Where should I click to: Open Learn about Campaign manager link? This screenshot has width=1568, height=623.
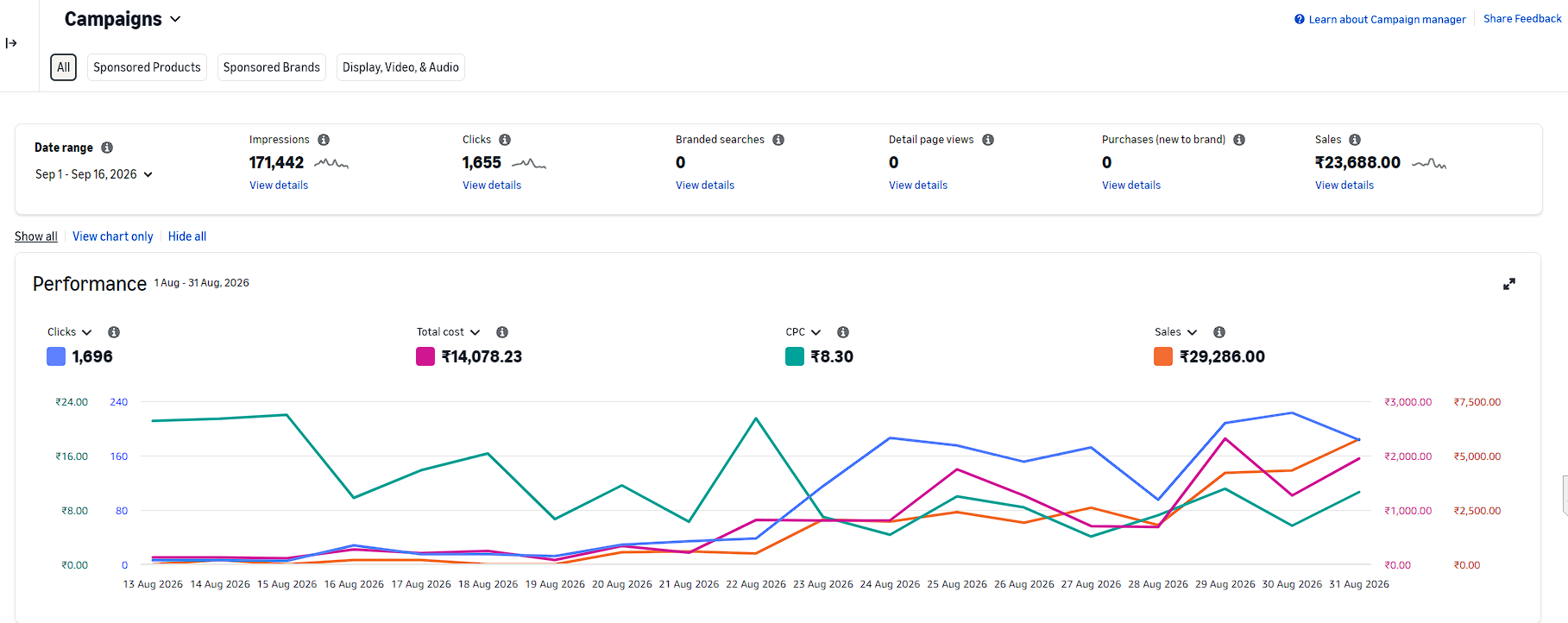1387,19
